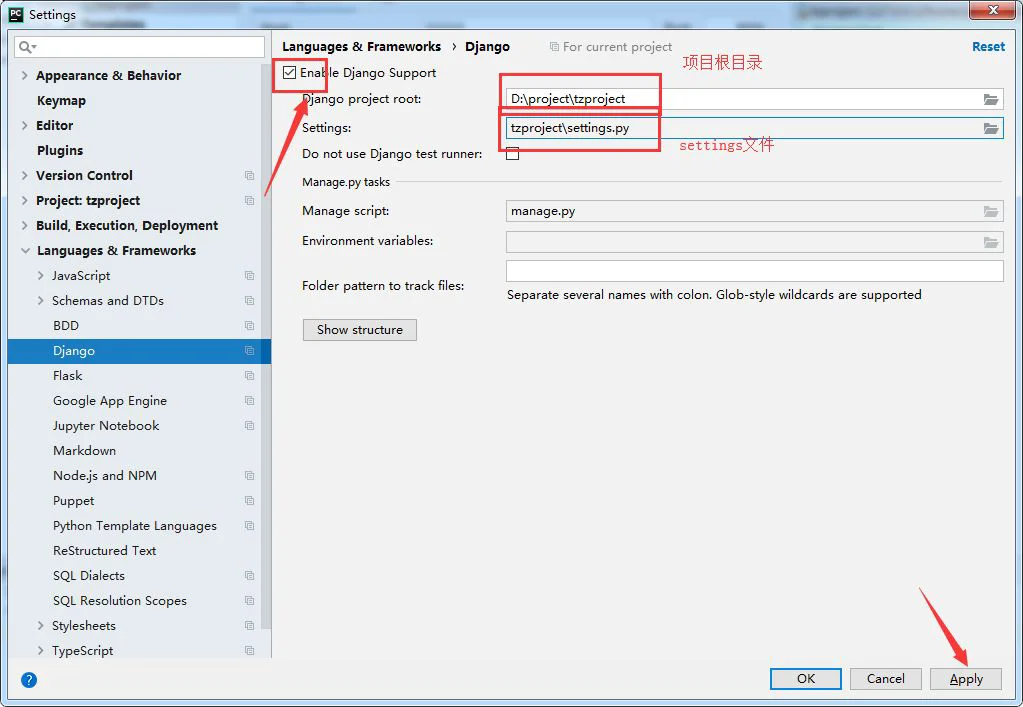Viewport: 1023px width, 707px height.
Task: Open Python Template Languages settings
Action: coord(134,526)
